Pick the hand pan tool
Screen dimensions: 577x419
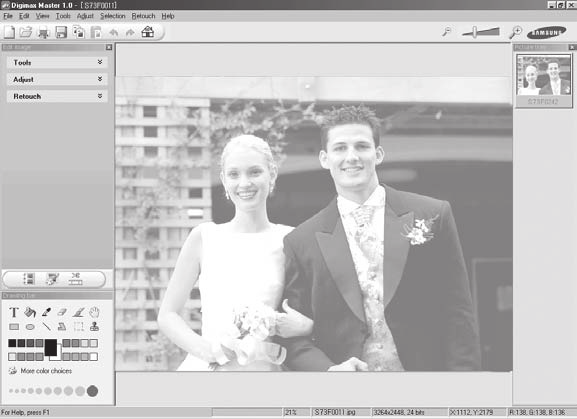click(x=95, y=312)
